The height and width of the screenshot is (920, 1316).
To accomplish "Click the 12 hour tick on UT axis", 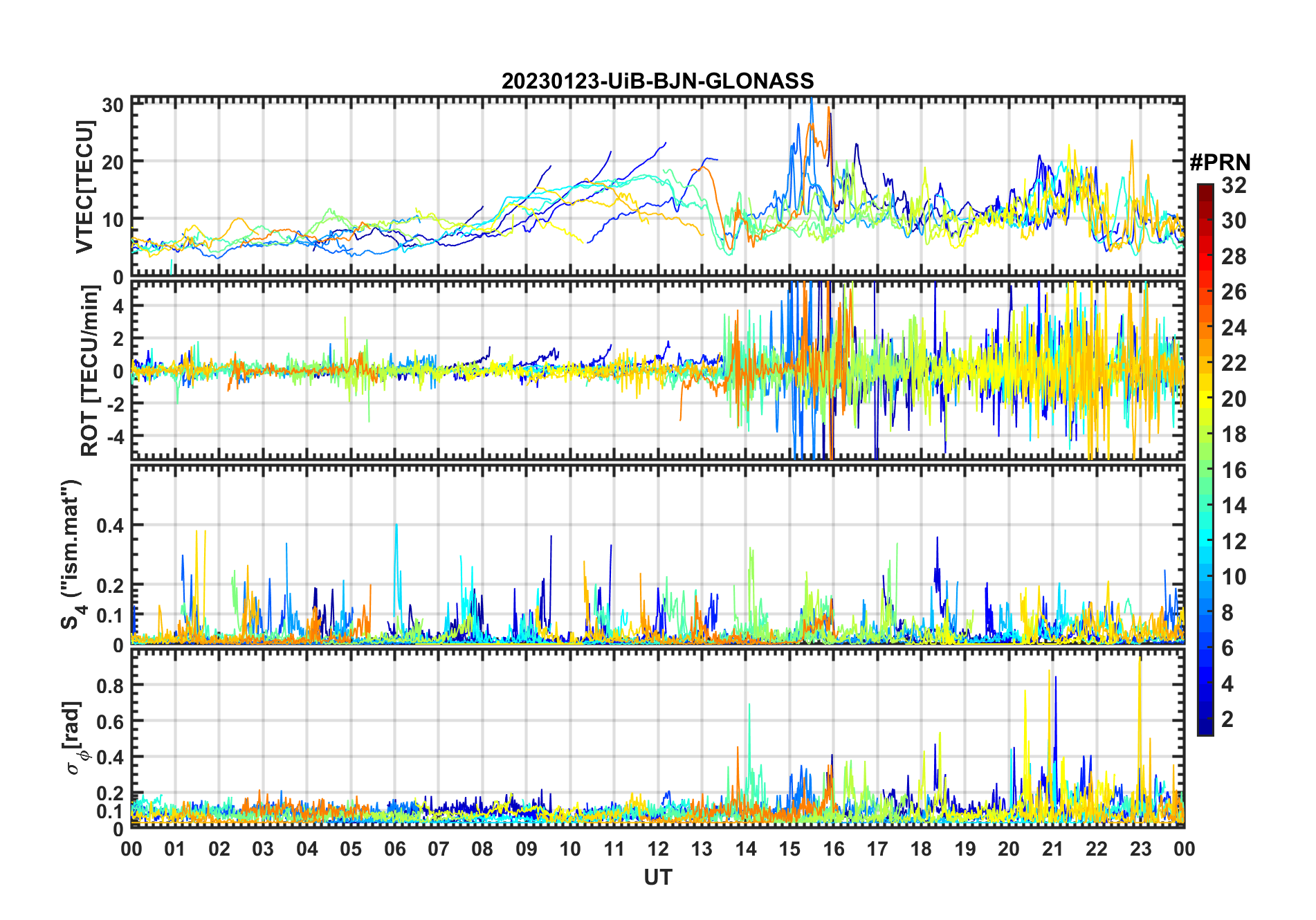I will [657, 849].
